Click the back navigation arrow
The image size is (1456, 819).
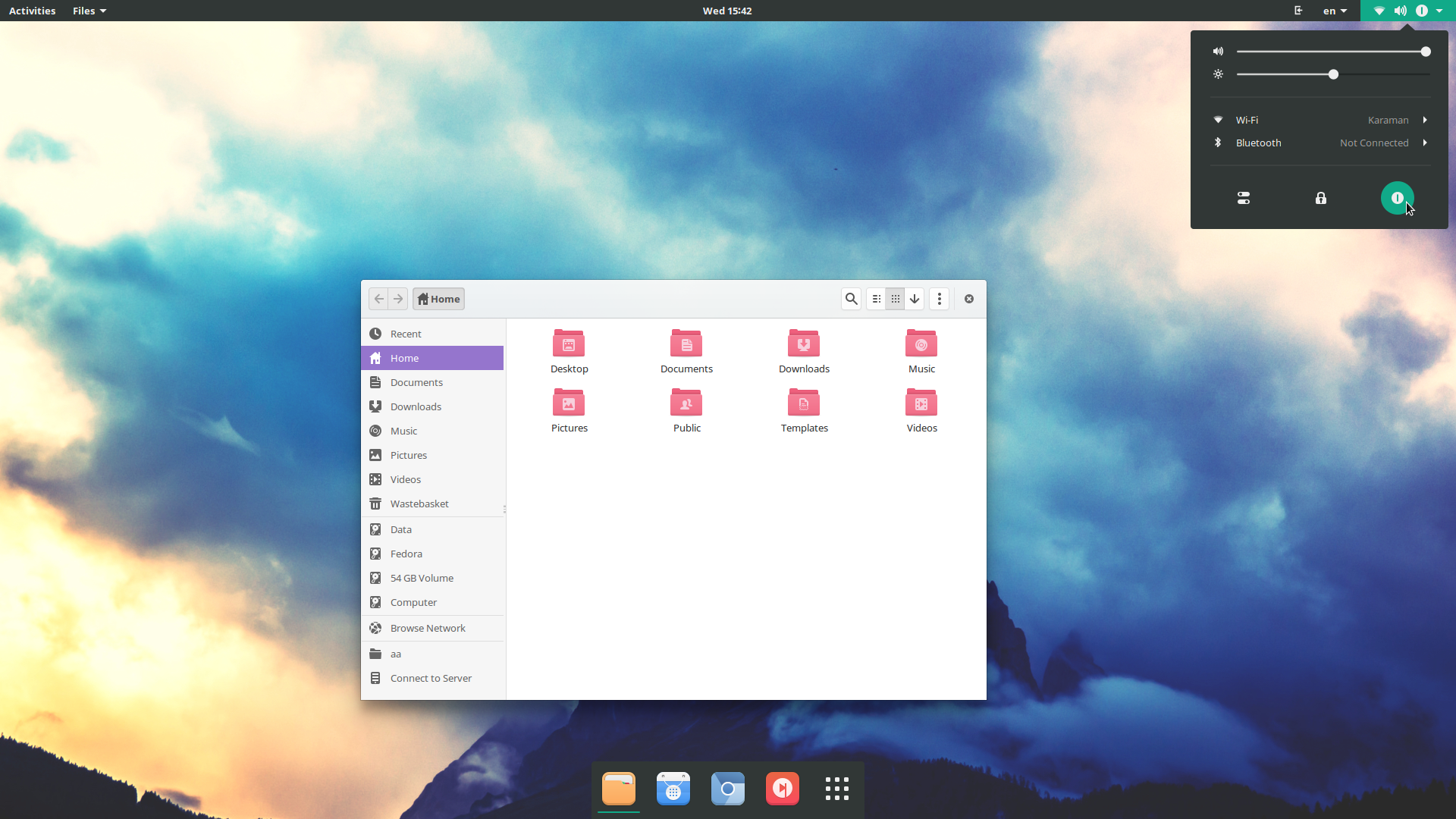pyautogui.click(x=378, y=299)
